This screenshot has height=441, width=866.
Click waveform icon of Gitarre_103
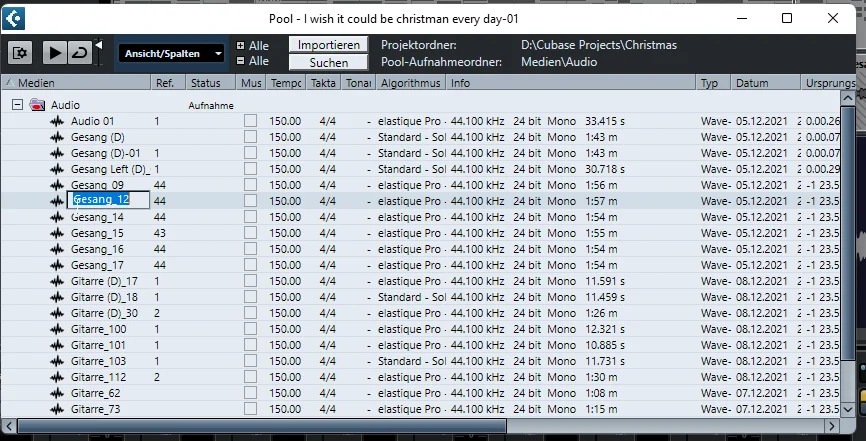[57, 361]
